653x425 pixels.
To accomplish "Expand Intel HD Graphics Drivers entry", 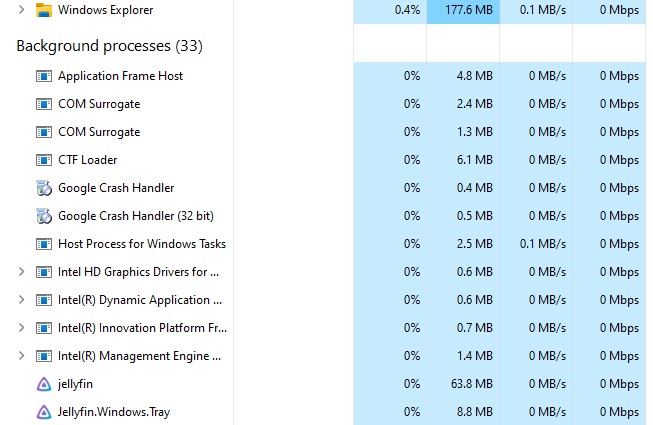I will coord(21,272).
